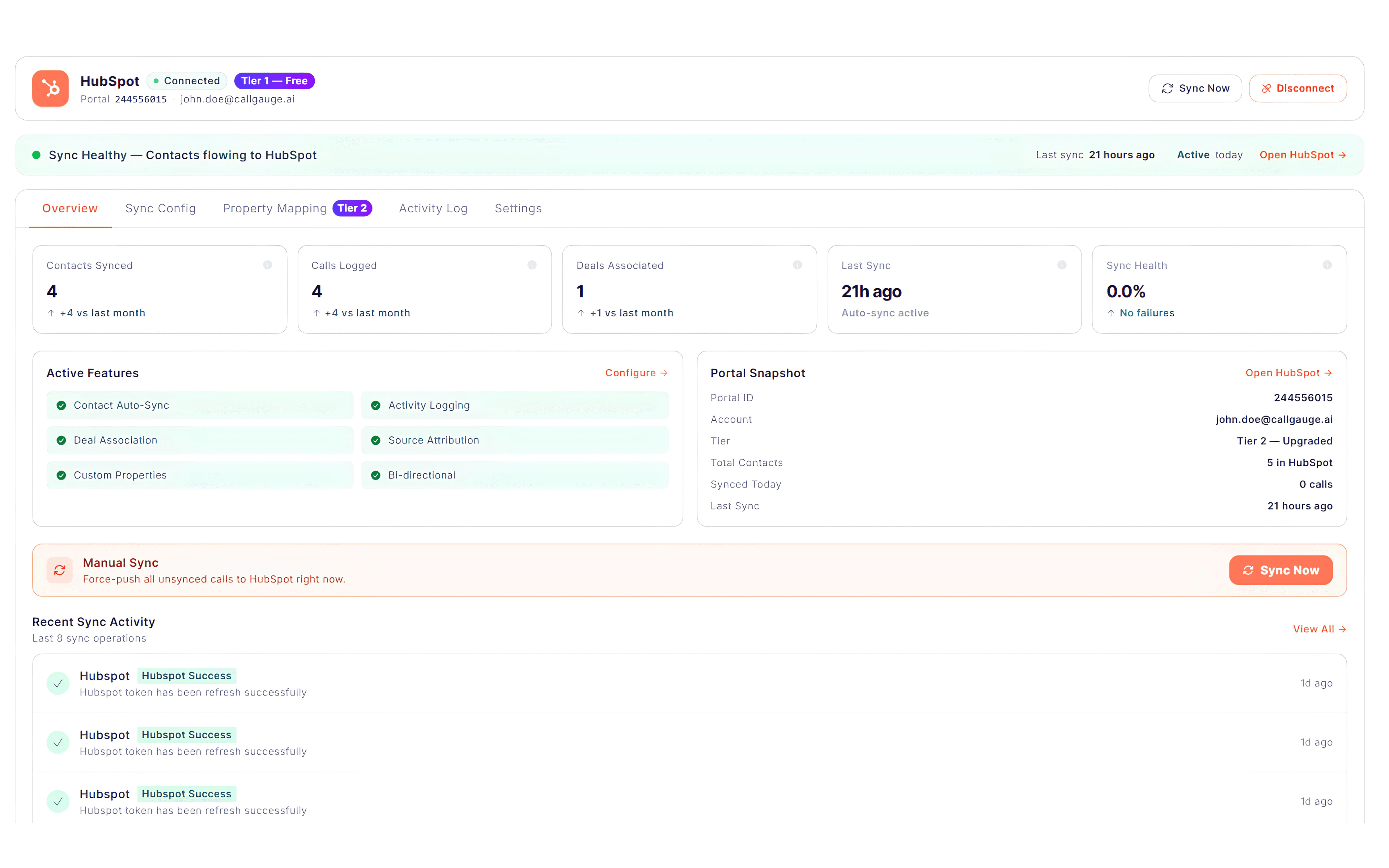Click john.doe@callgauge.ai in header
Image resolution: width=1389 pixels, height=868 pixels.
pos(237,99)
